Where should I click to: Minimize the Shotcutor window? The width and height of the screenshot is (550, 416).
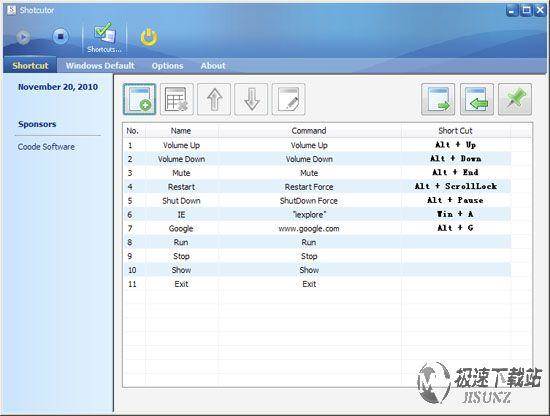tap(512, 11)
